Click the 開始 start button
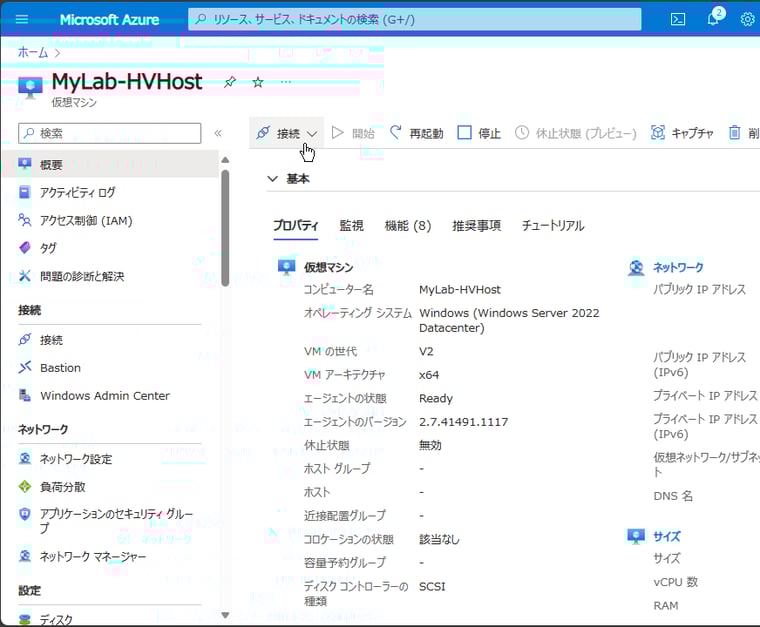 (x=353, y=133)
